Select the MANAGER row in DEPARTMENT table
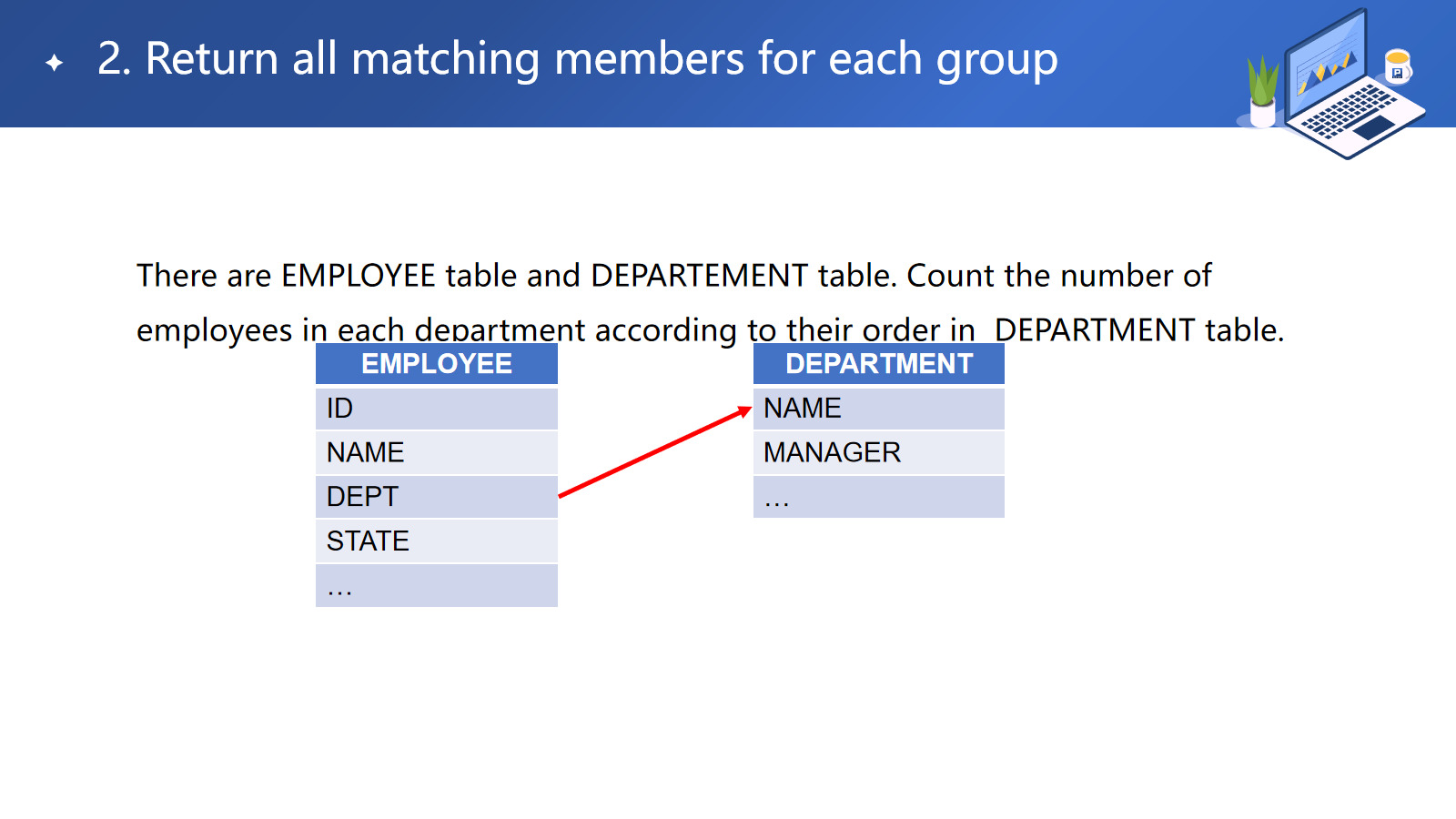 click(x=878, y=452)
